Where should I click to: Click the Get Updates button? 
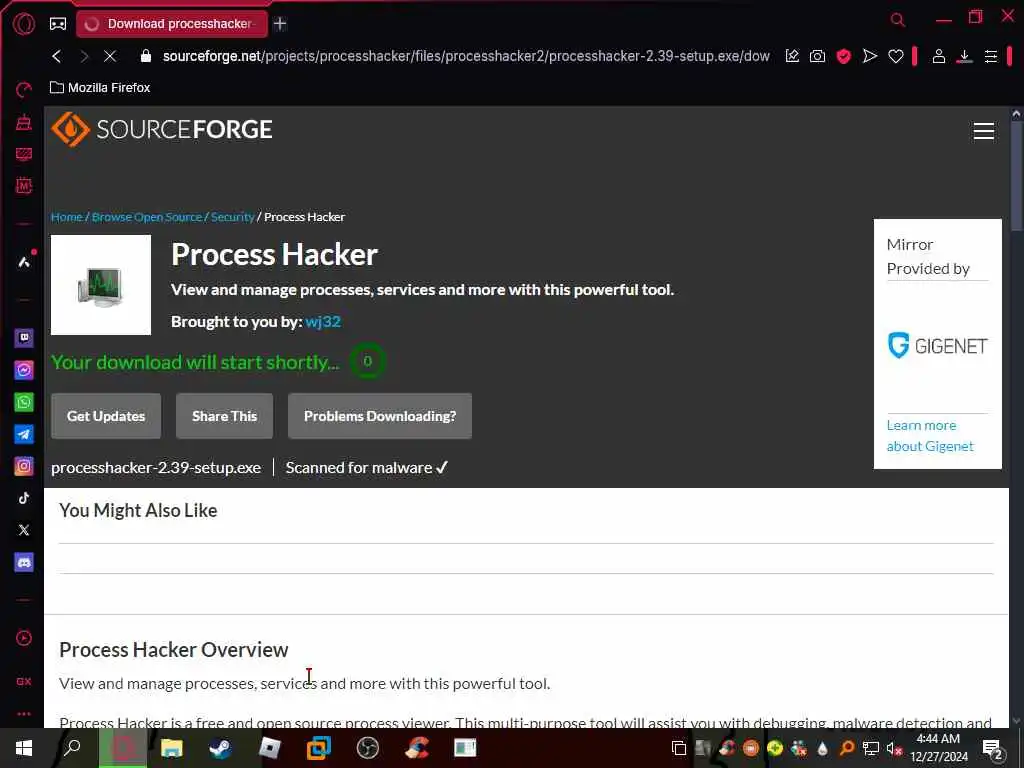[x=106, y=416]
